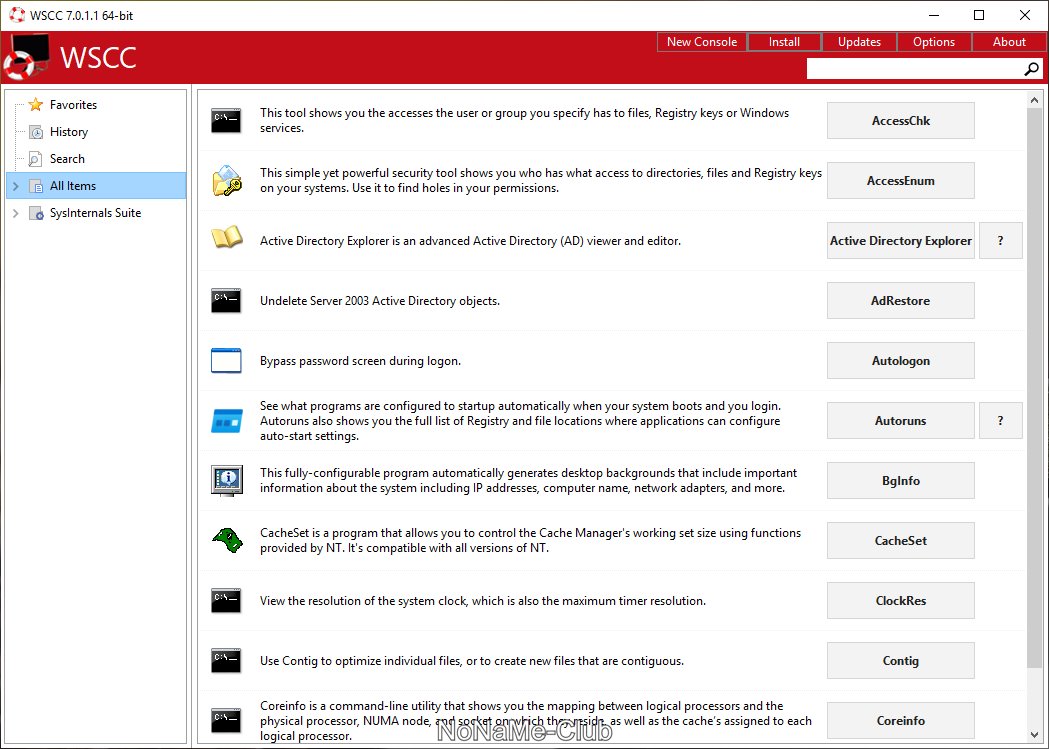
Task: Expand the All Items tree node
Action: tap(16, 186)
